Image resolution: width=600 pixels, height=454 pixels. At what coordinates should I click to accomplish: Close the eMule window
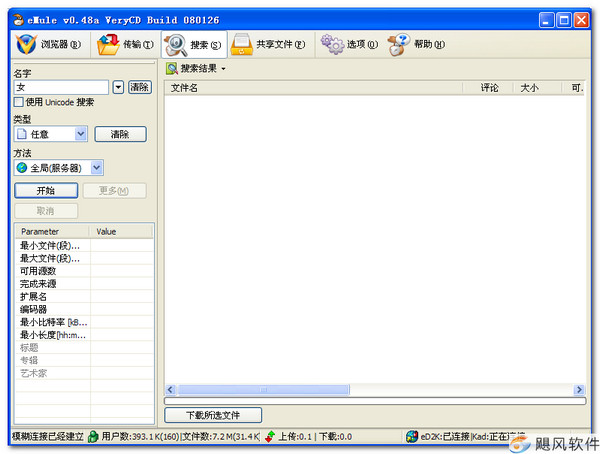click(581, 20)
